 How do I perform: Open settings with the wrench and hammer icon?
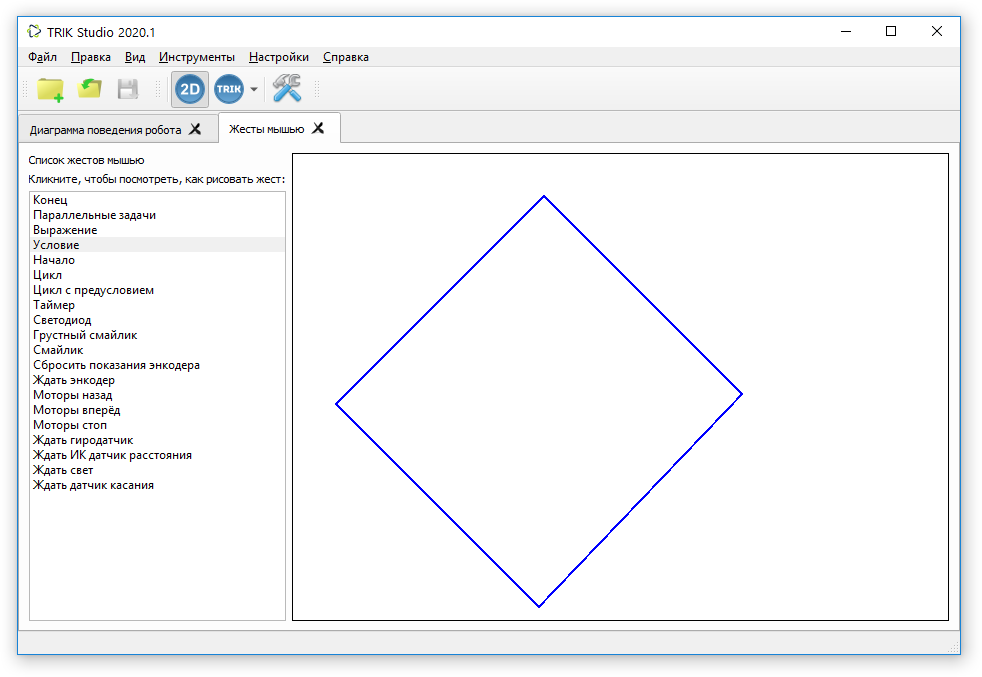287,88
